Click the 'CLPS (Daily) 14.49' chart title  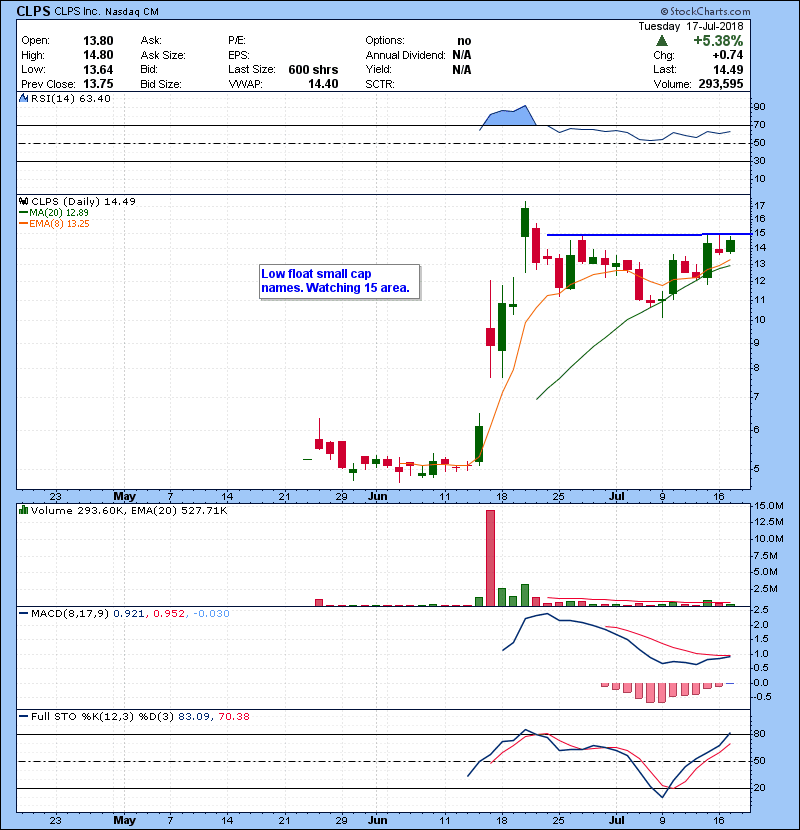point(83,202)
